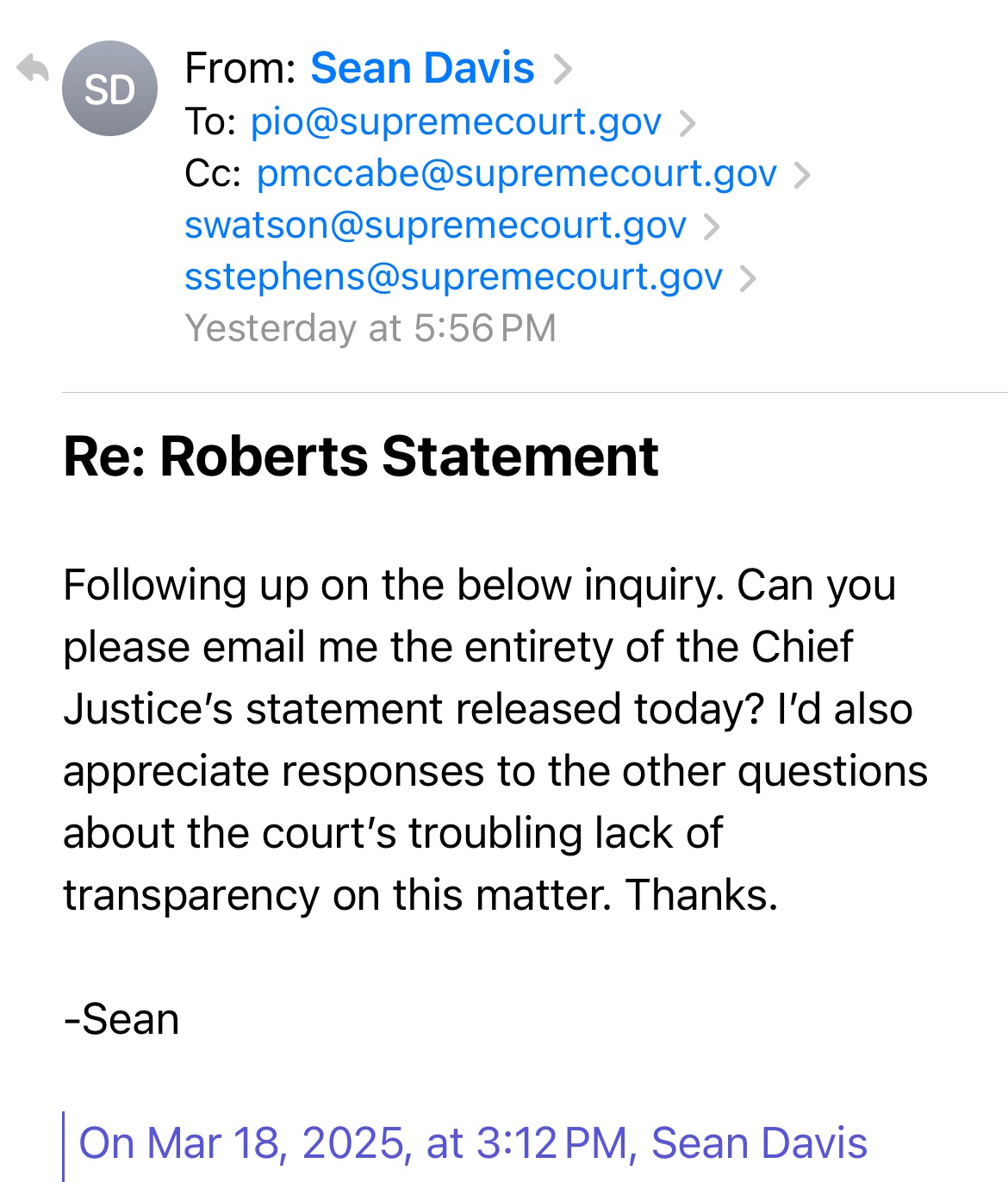Expand chevron after sstephens@supremecourt.gov
The width and height of the screenshot is (1008, 1182).
pos(748,278)
